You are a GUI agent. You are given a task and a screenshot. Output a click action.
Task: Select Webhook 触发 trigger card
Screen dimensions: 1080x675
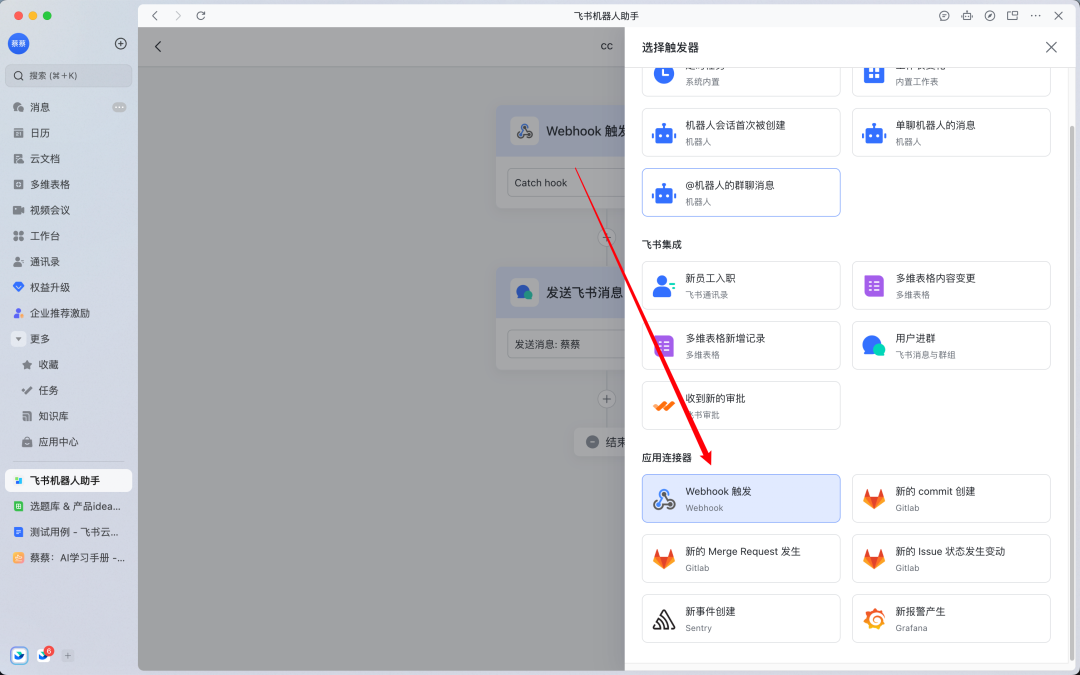coord(741,498)
